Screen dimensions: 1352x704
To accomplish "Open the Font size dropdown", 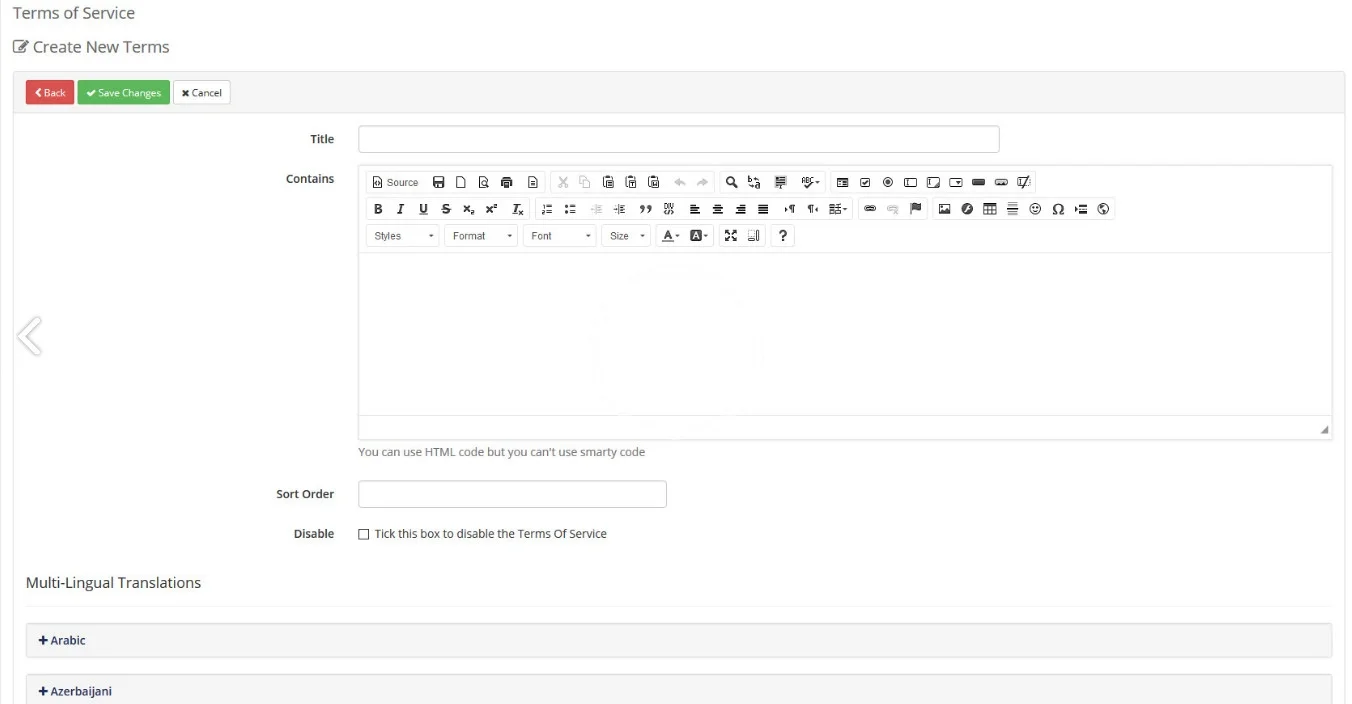I will [x=627, y=236].
